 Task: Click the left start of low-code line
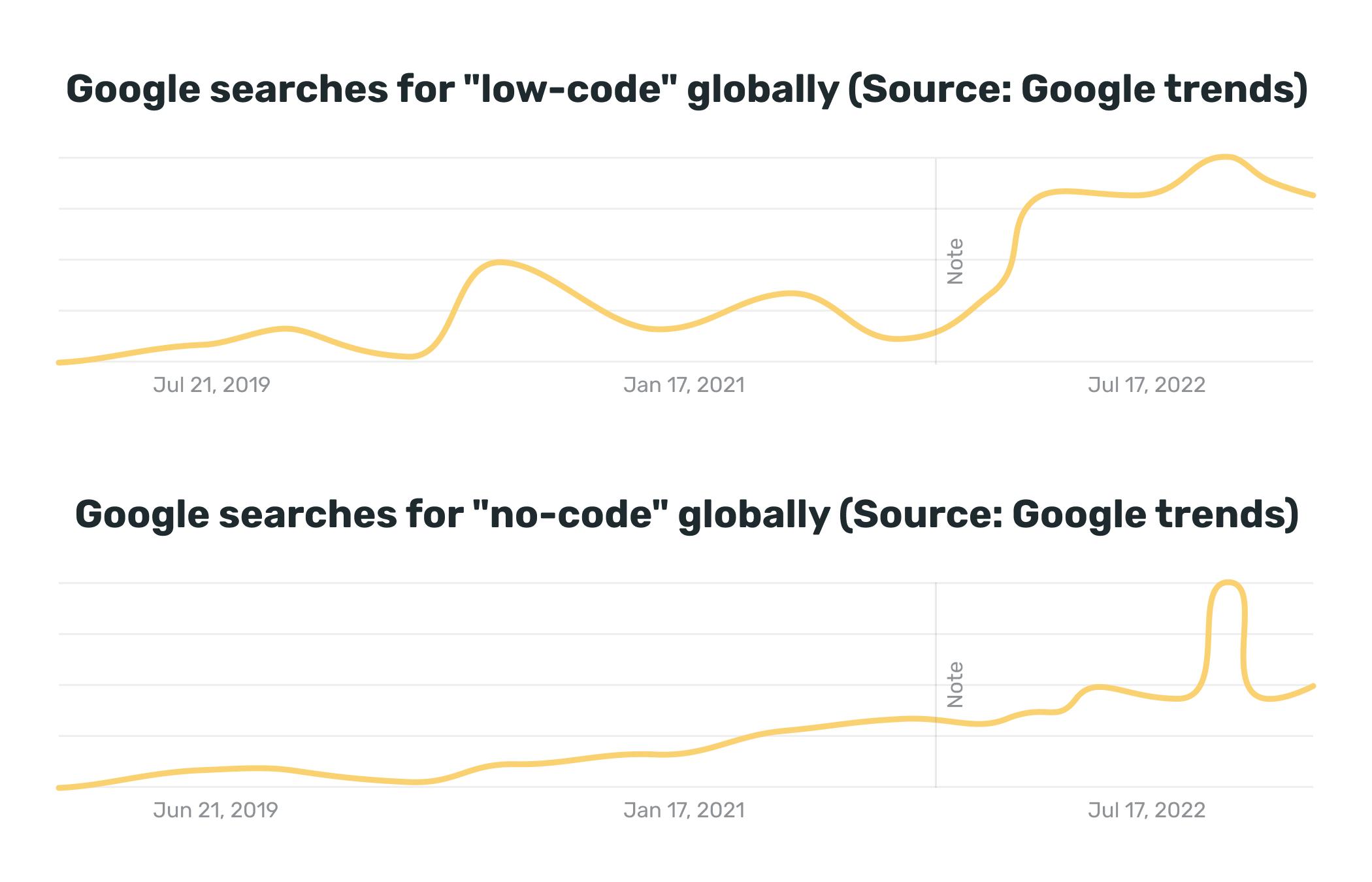click(x=60, y=362)
